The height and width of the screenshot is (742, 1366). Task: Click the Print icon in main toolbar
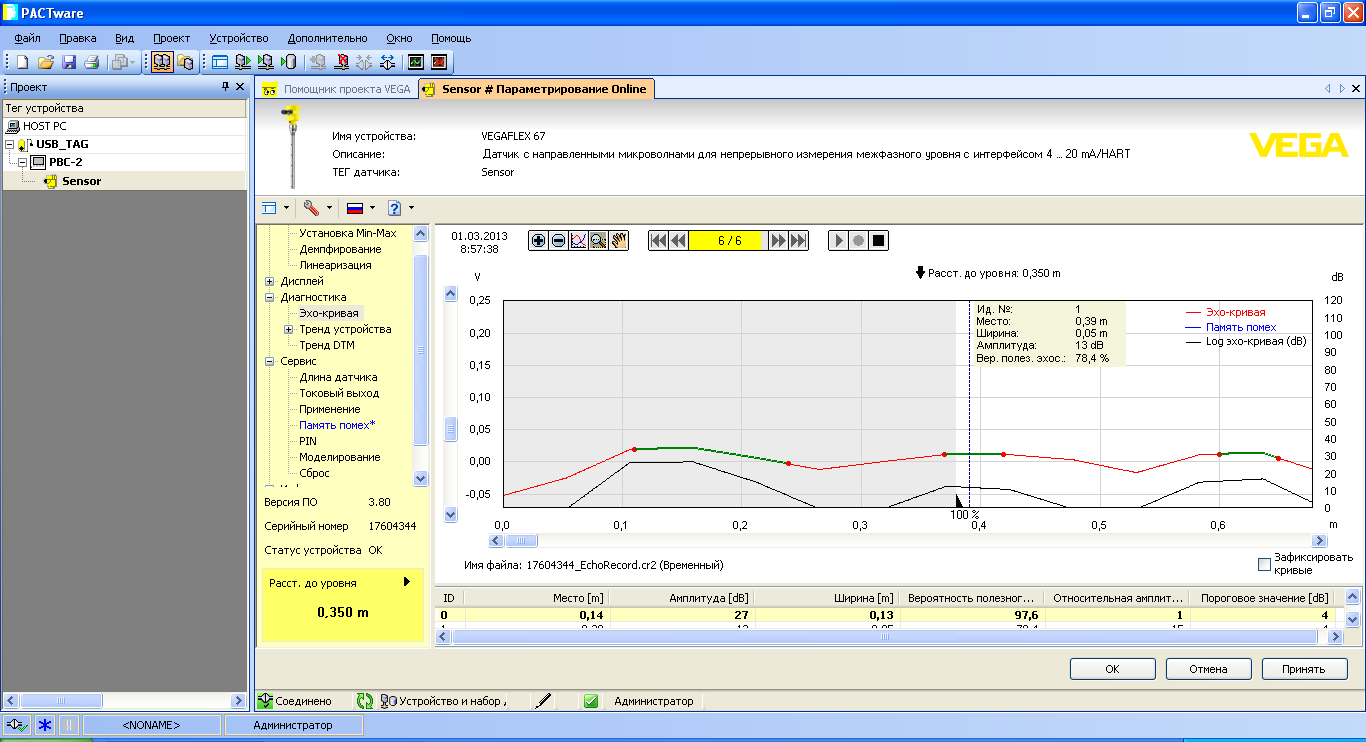(92, 62)
